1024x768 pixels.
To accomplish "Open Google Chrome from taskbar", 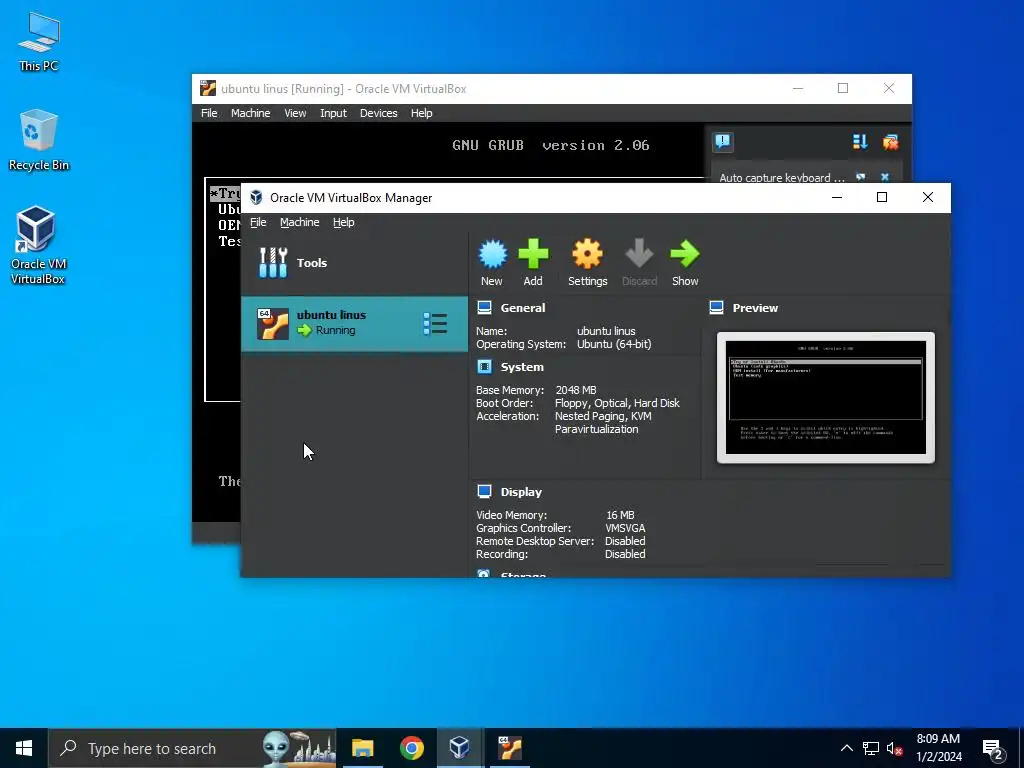I will click(411, 748).
